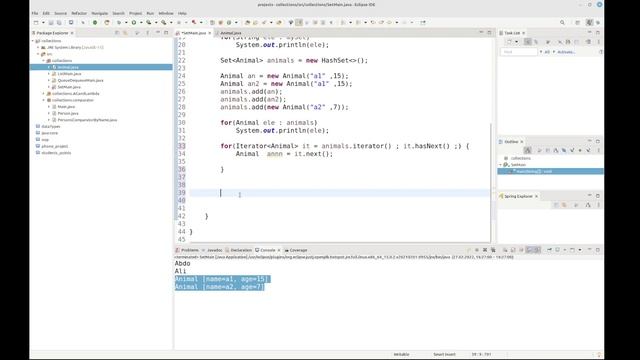The height and width of the screenshot is (360, 640).
Task: Minimize the Outline view
Action: coord(589,141)
